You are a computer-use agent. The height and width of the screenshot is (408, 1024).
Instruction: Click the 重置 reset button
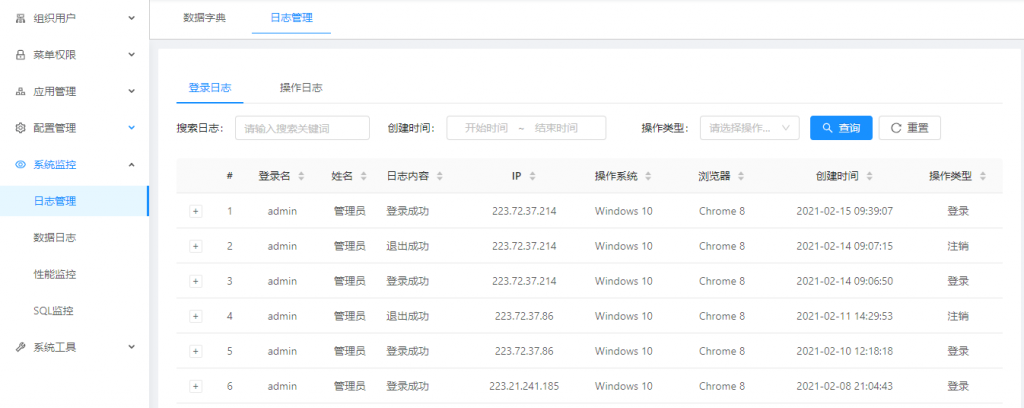click(x=909, y=128)
